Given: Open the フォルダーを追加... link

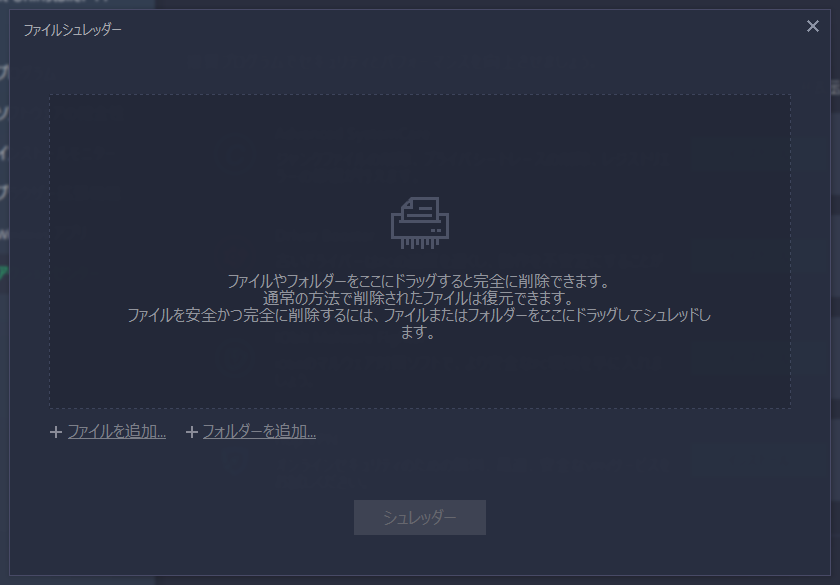Looking at the screenshot, I should coord(259,431).
